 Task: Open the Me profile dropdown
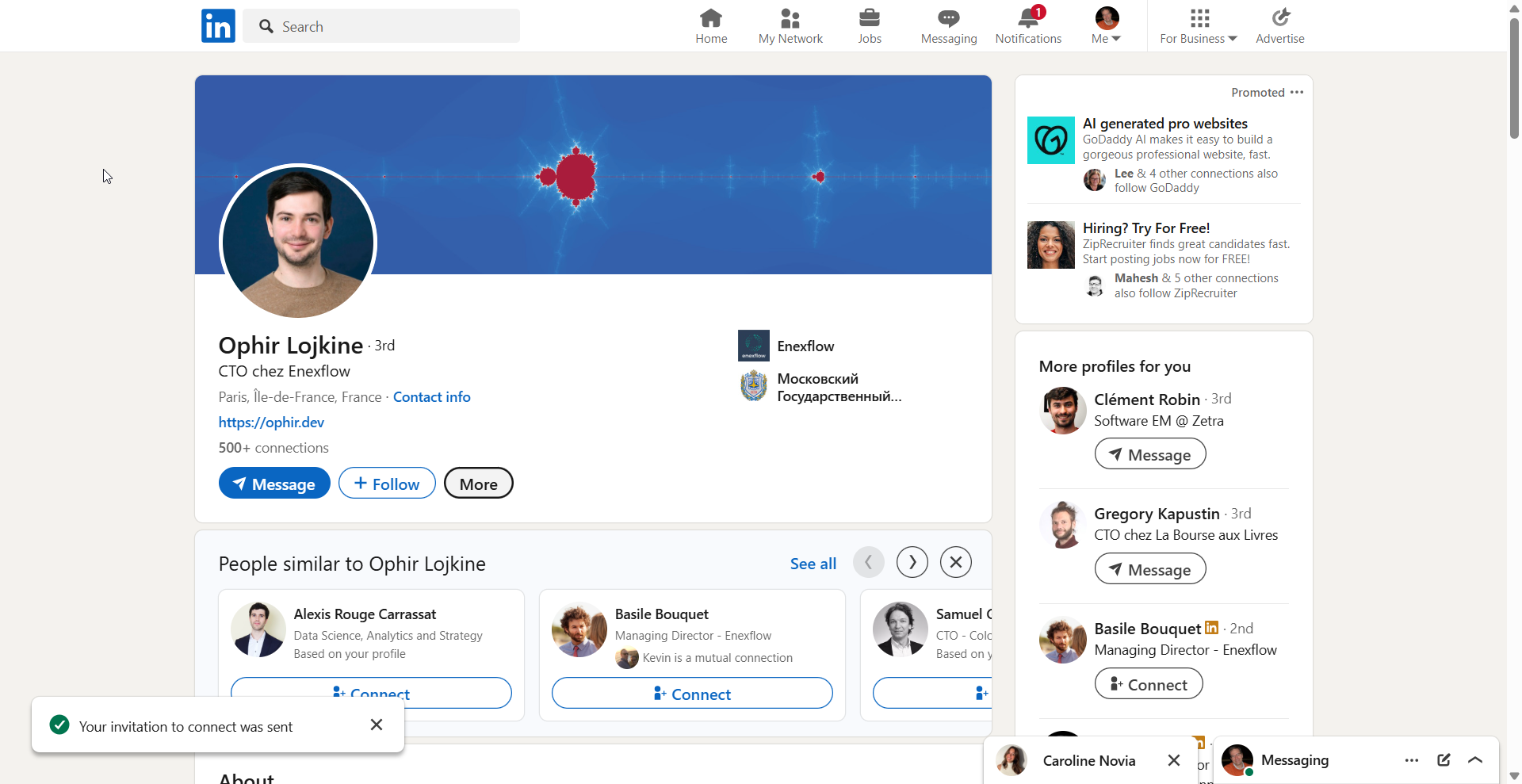[x=1107, y=26]
